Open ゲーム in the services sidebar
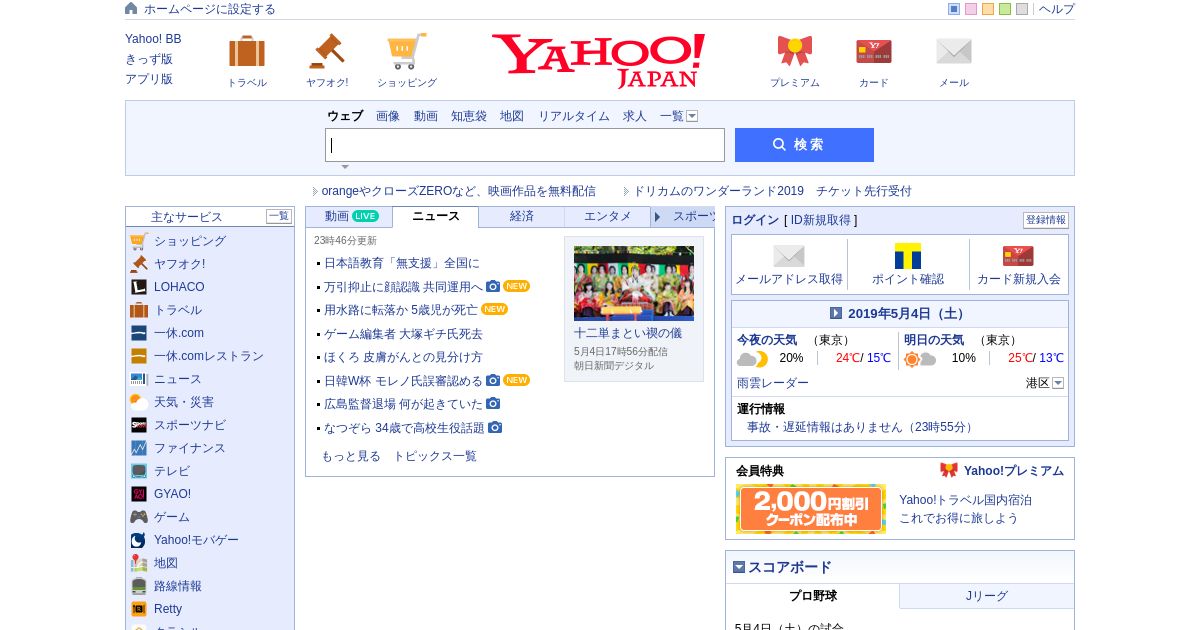The height and width of the screenshot is (630, 1200). pyautogui.click(x=172, y=517)
